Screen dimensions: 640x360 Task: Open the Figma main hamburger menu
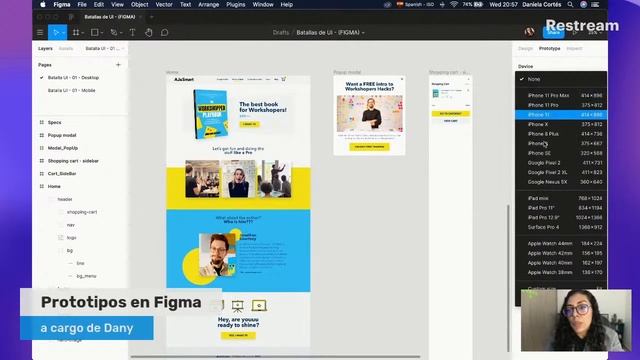point(40,33)
